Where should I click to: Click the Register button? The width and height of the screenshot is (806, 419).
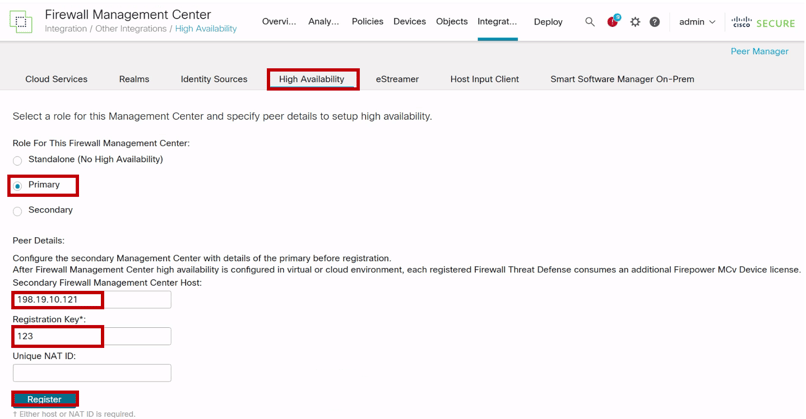[45, 399]
